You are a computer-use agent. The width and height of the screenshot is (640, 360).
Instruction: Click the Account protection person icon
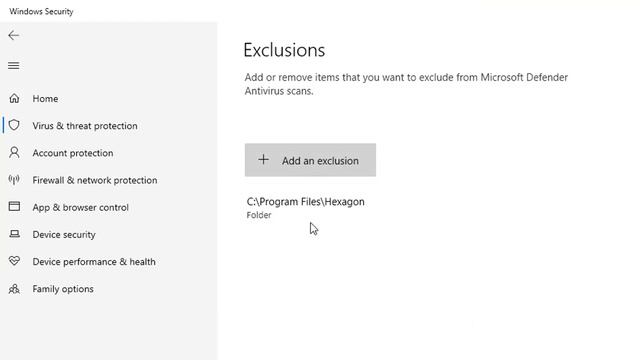pyautogui.click(x=14, y=153)
